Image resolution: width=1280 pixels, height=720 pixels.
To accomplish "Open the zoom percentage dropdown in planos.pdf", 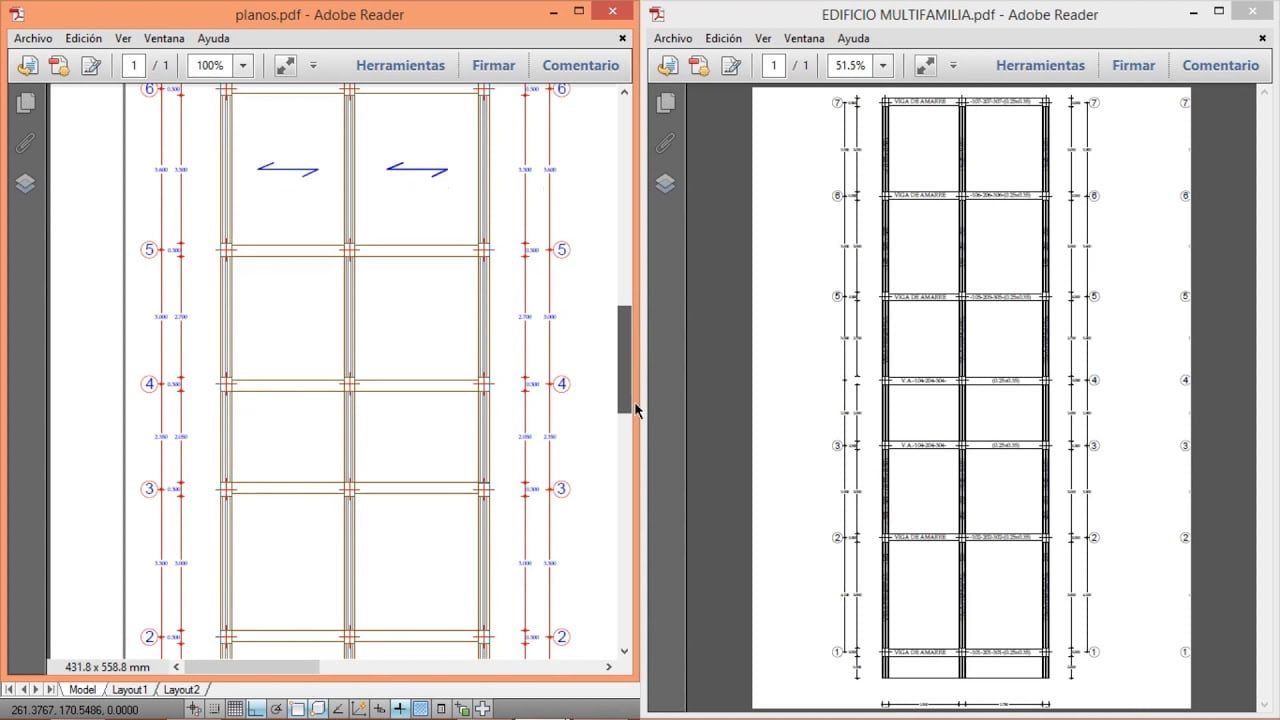I will click(x=242, y=65).
